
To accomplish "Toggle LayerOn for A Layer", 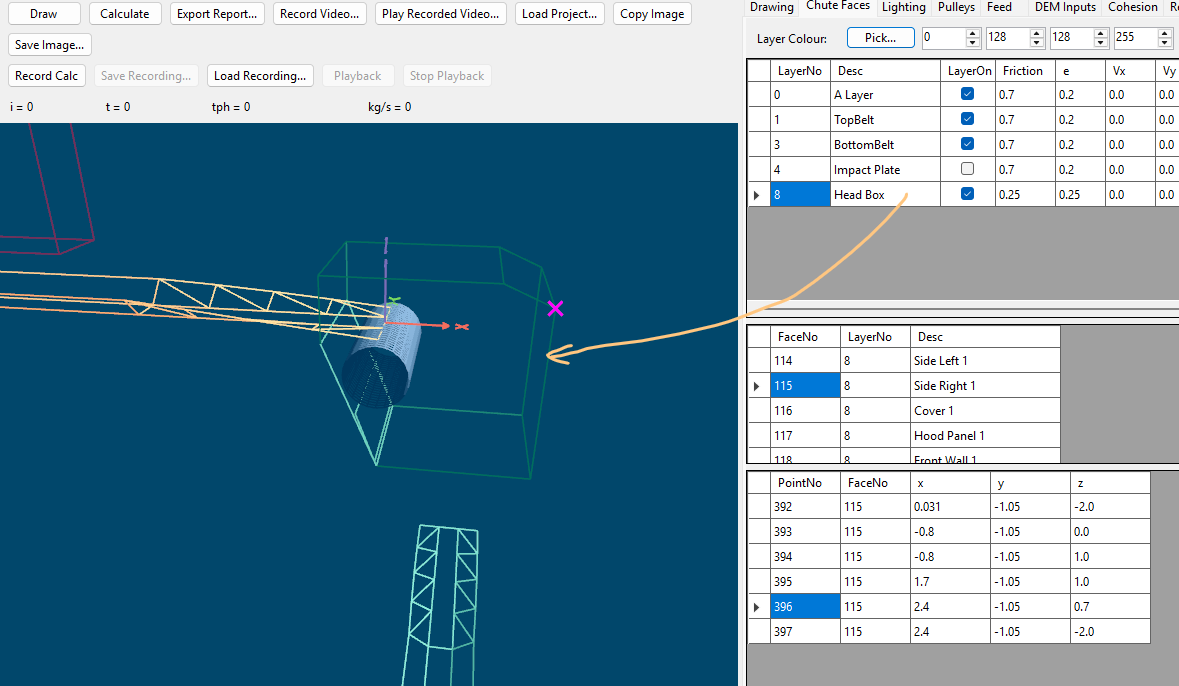I will click(x=967, y=94).
